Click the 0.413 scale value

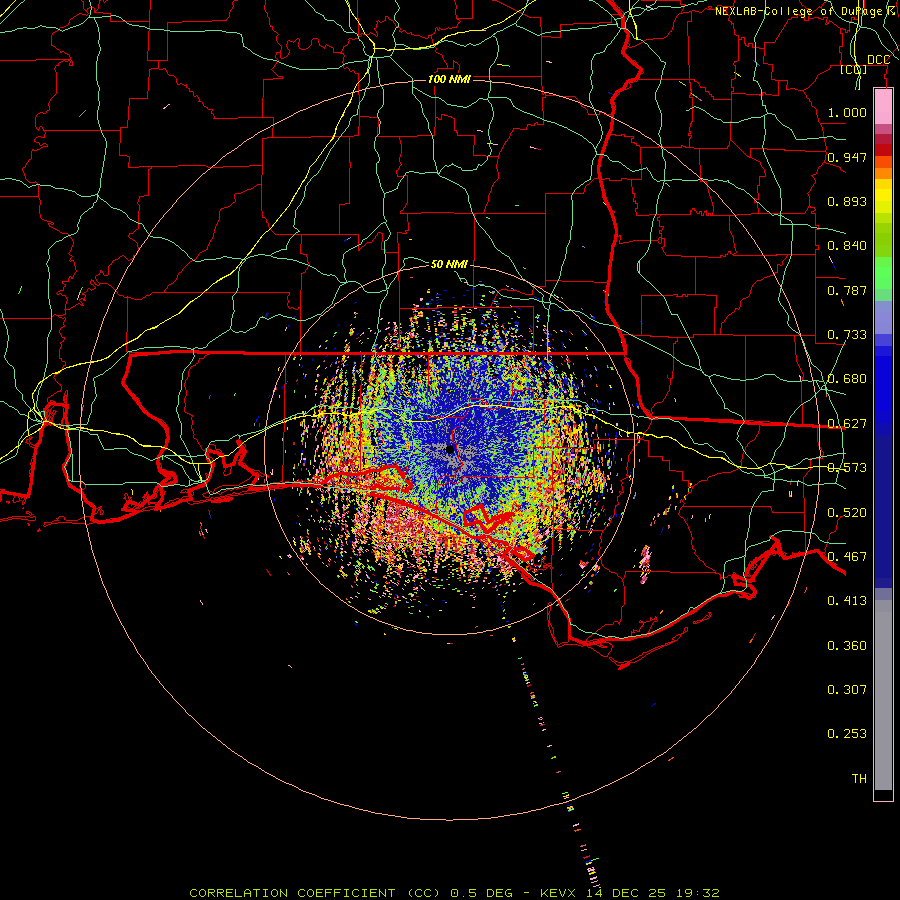tap(847, 601)
